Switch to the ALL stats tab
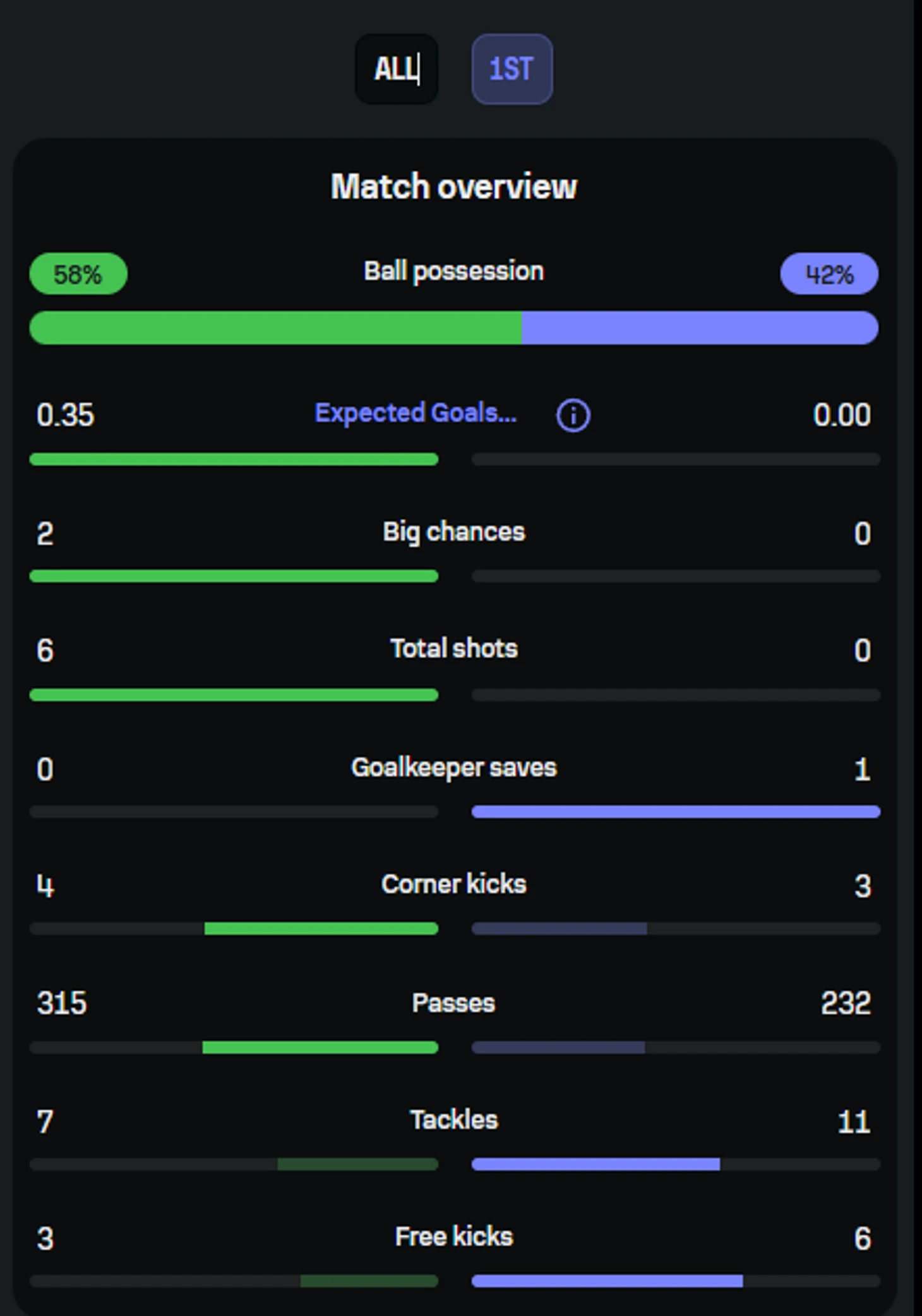The height and width of the screenshot is (1316, 922). coord(396,69)
